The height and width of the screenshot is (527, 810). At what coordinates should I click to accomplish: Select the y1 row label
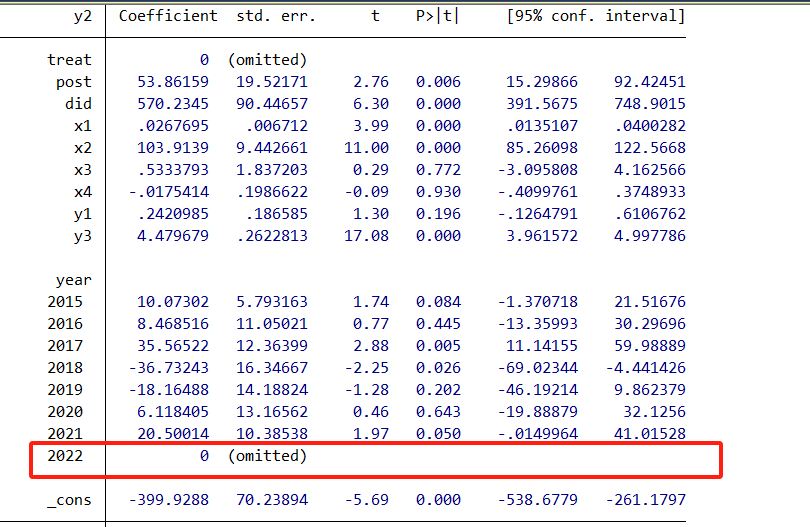[x=83, y=214]
